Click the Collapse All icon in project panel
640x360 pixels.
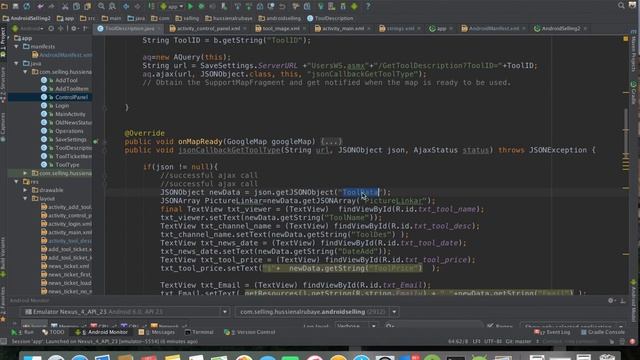[60, 29]
